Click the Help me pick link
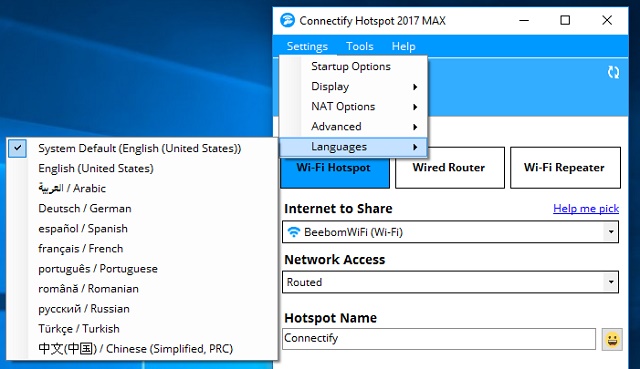Viewport: 640px width, 369px height. tap(586, 209)
